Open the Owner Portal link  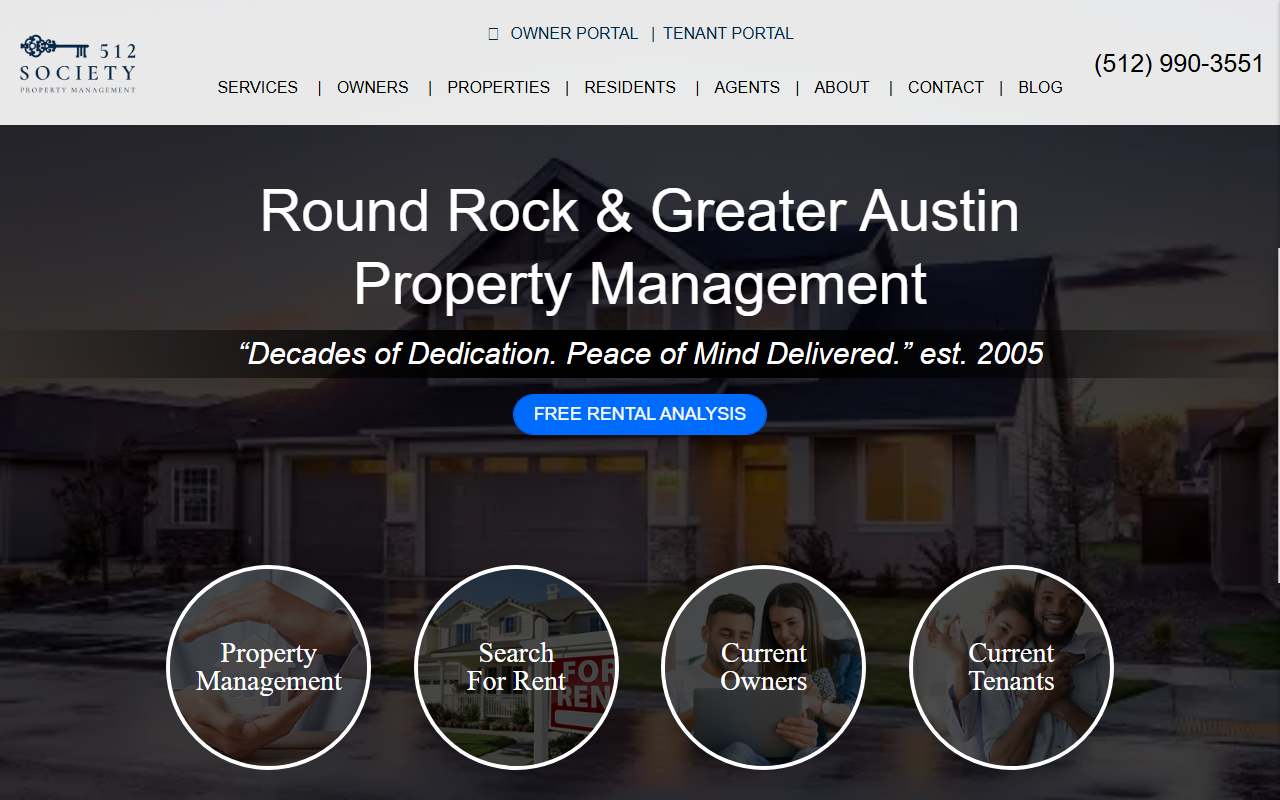tap(574, 33)
